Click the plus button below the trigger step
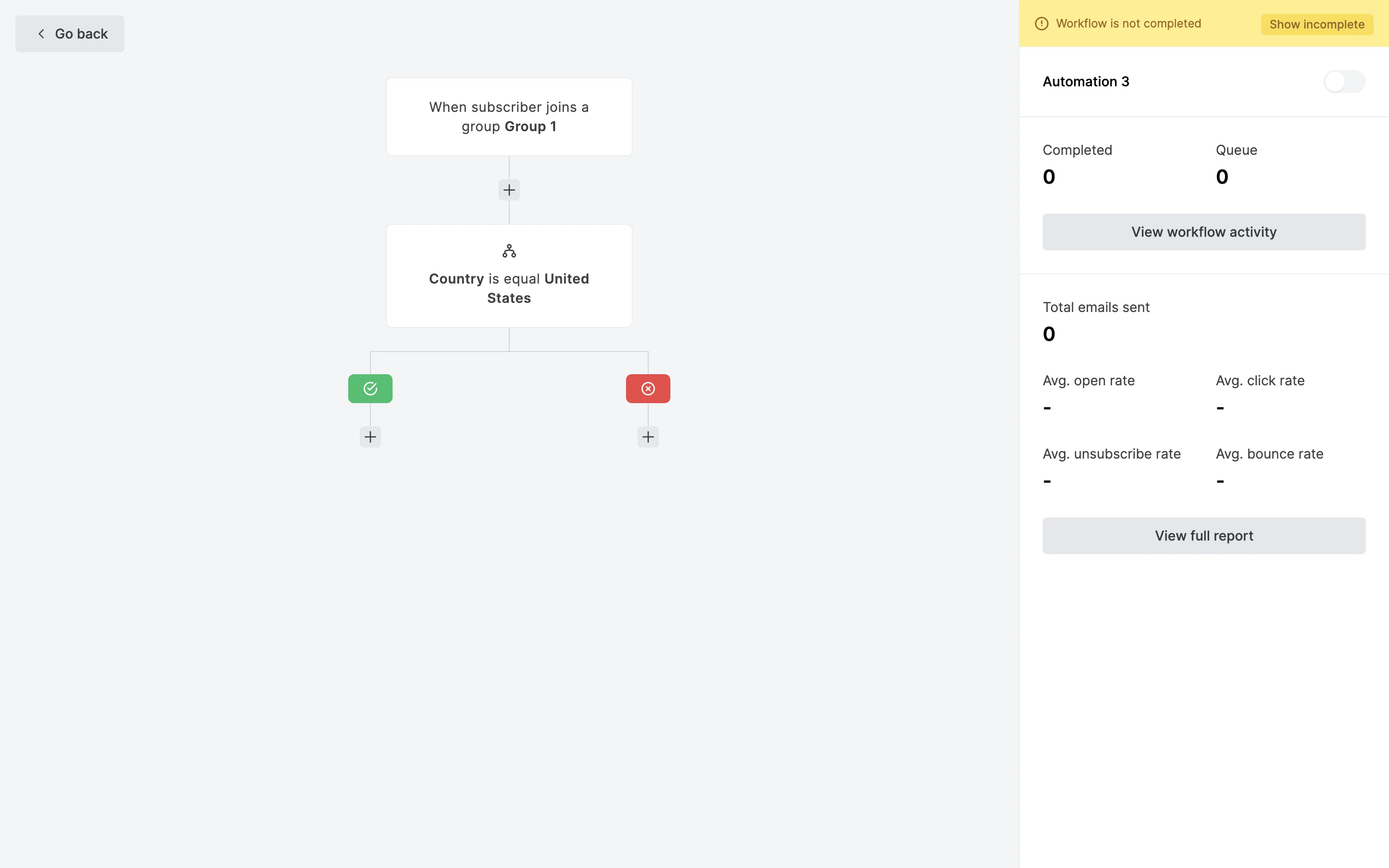Viewport: 1389px width, 868px height. (509, 190)
